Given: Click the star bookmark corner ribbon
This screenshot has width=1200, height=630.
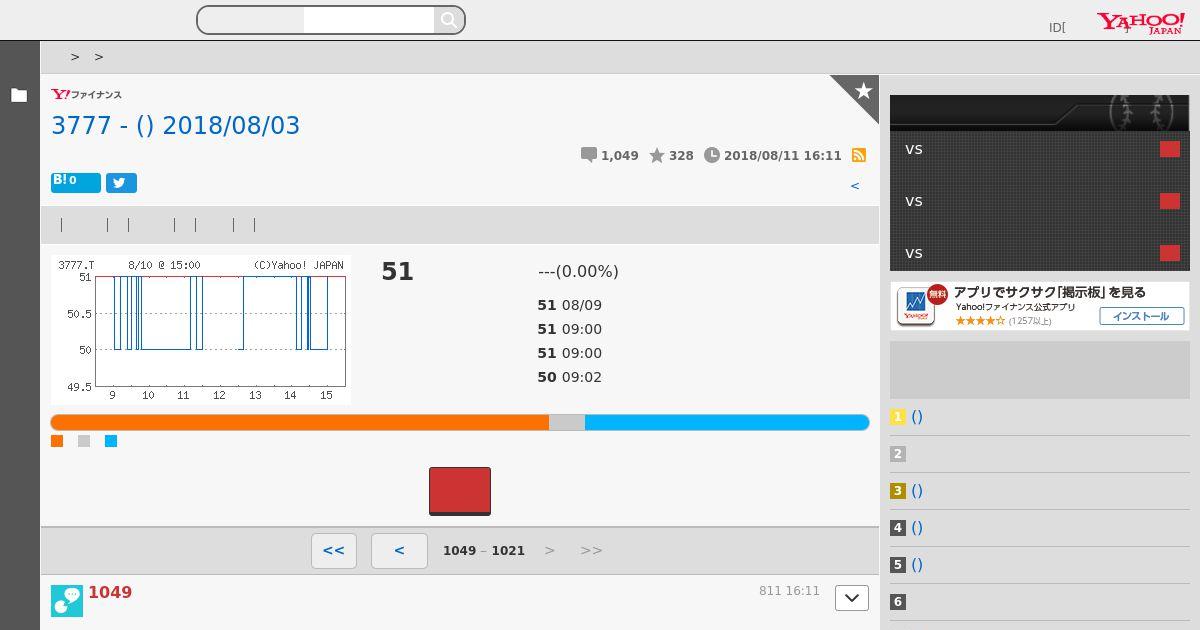Looking at the screenshot, I should pyautogui.click(x=863, y=91).
